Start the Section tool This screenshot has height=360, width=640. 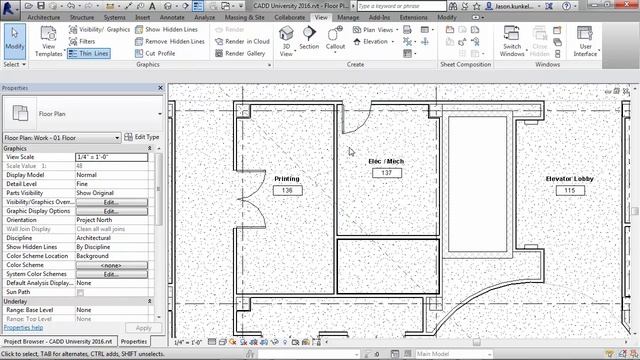309,38
